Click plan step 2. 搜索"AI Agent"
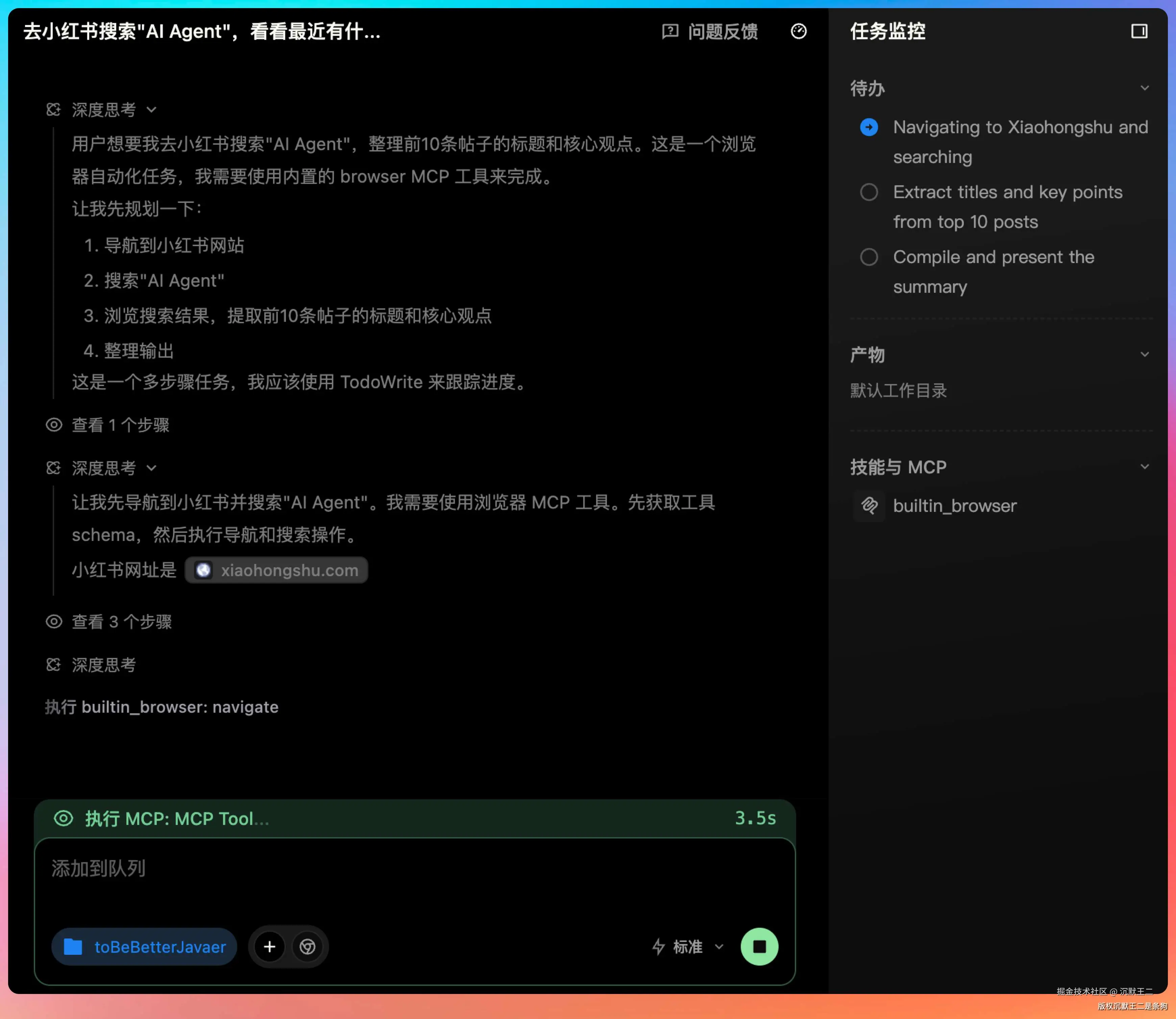The width and height of the screenshot is (1176, 1019). (x=154, y=280)
